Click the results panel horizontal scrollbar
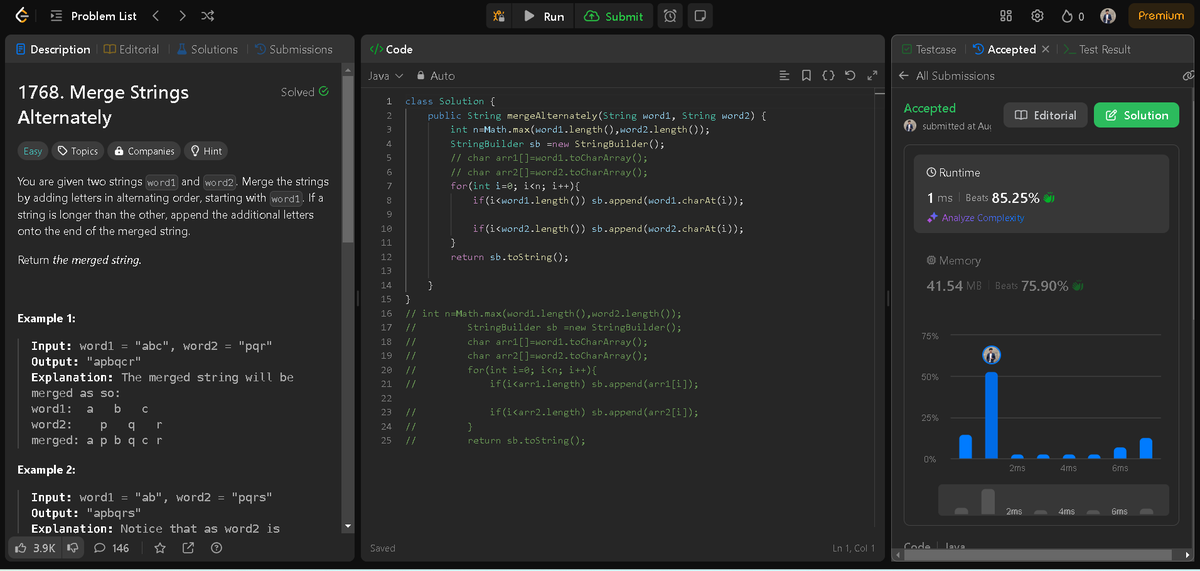 pos(1040,554)
